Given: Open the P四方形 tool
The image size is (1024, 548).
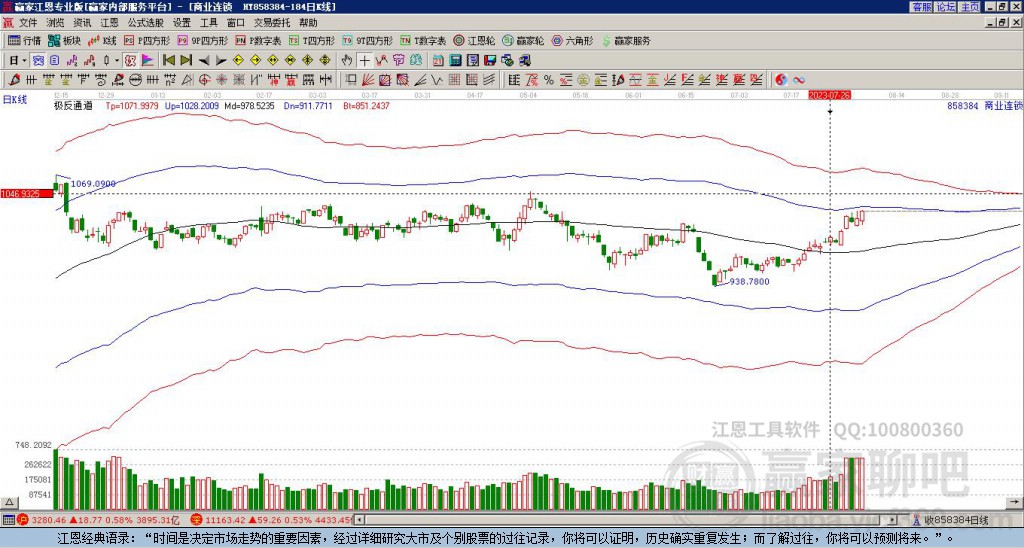Looking at the screenshot, I should (x=147, y=40).
